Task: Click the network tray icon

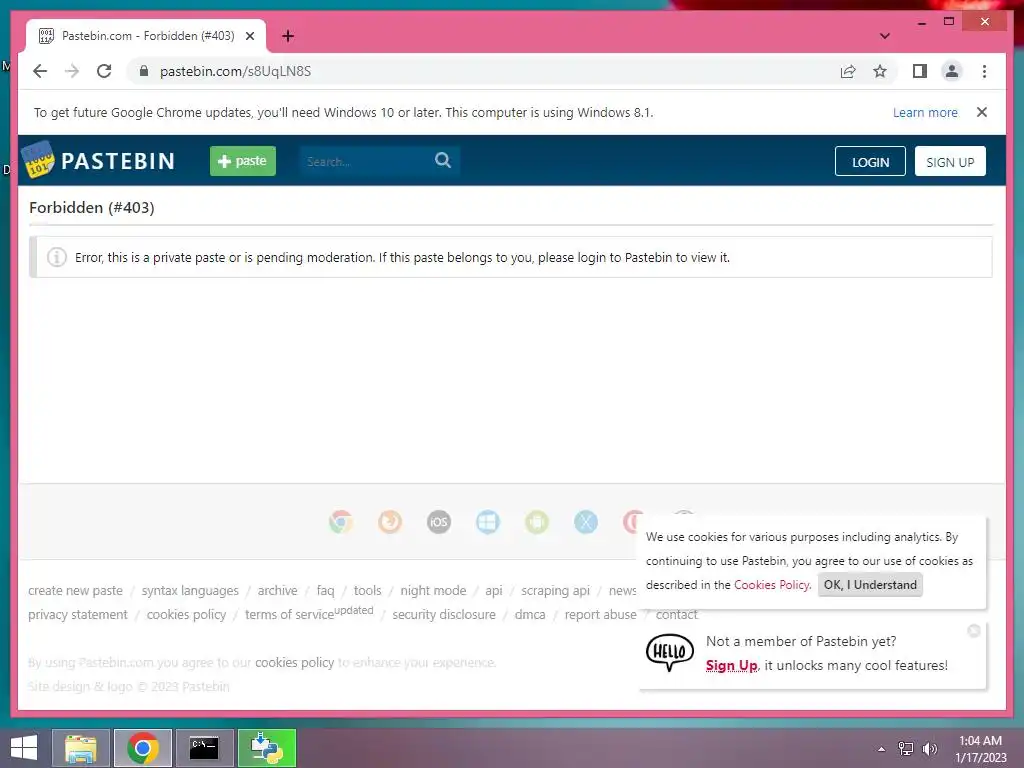Action: (906, 749)
